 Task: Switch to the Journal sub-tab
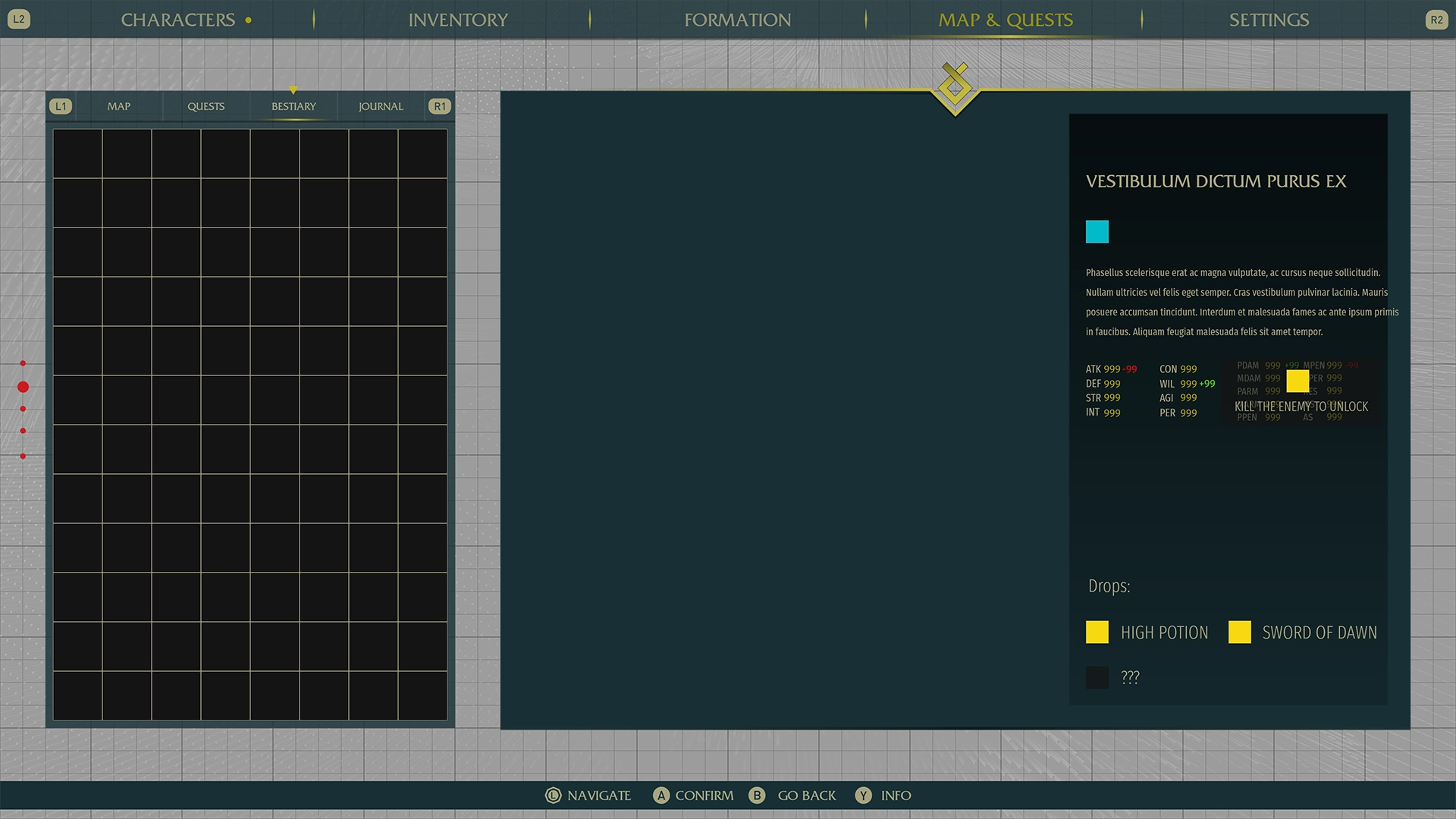point(381,106)
